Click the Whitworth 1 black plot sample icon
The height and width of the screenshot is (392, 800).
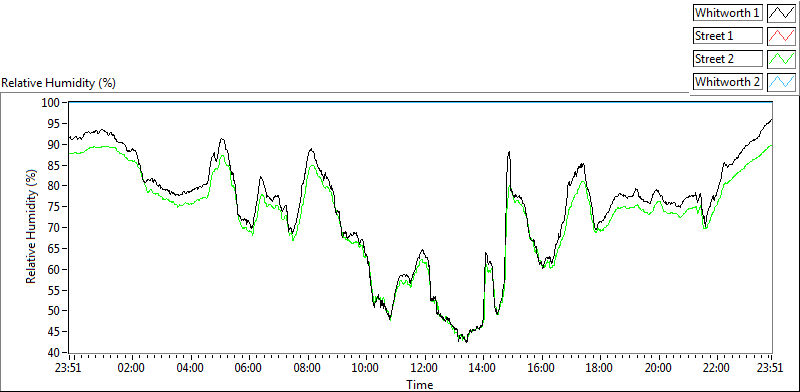coord(781,13)
